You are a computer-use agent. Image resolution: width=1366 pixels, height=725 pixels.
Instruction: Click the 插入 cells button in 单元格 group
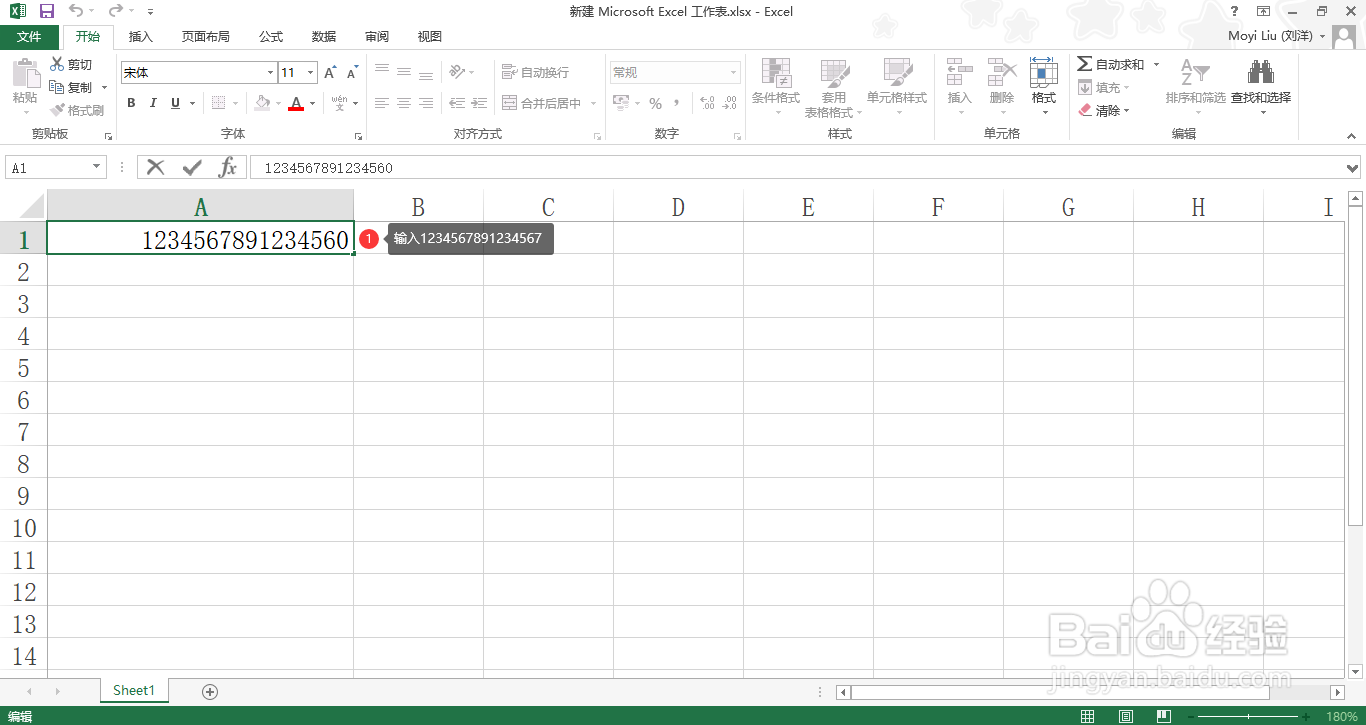[960, 87]
